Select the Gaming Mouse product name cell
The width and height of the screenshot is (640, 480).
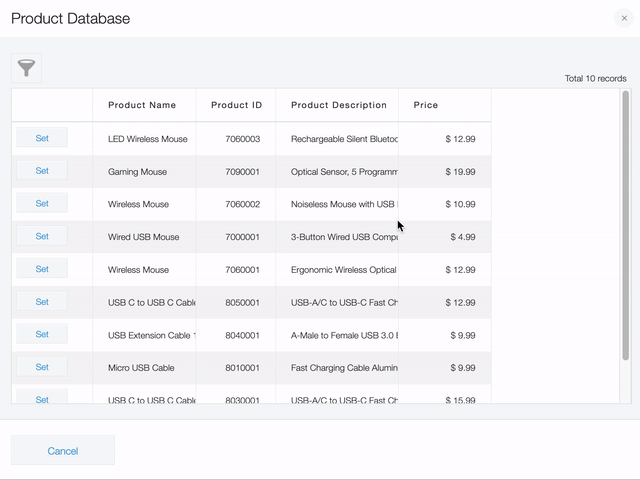138,172
